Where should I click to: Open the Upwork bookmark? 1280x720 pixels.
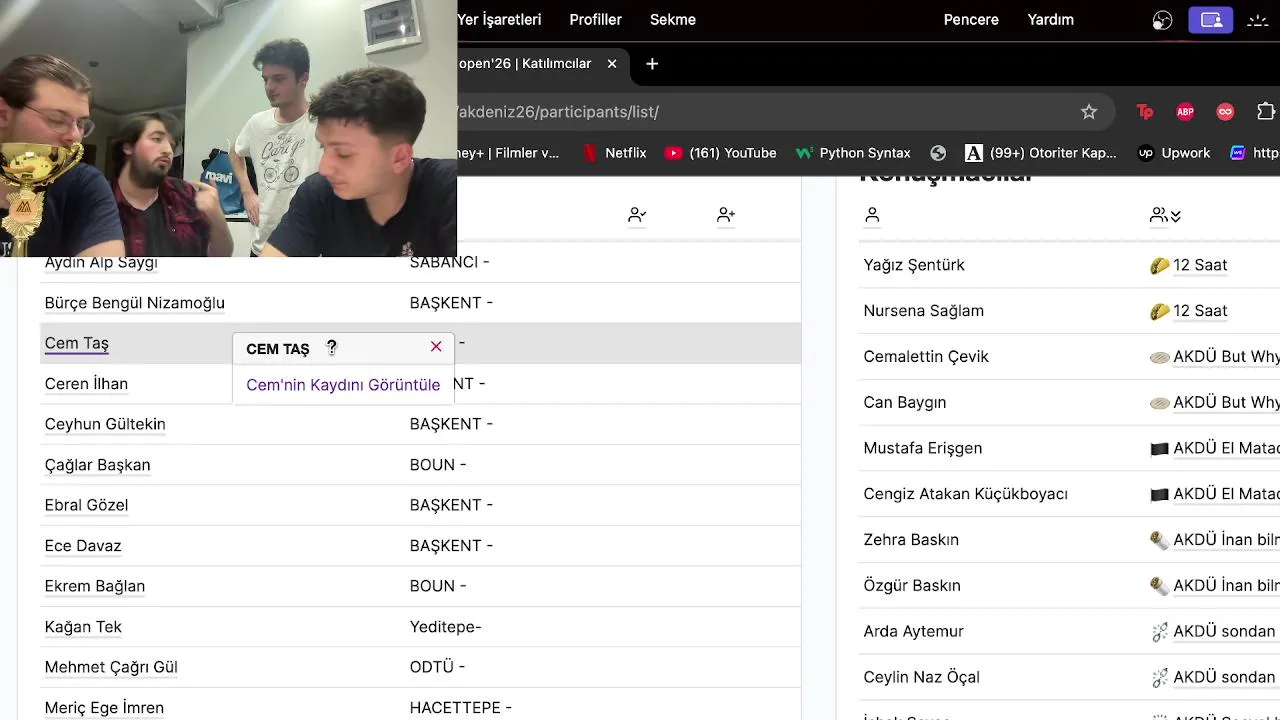(x=1174, y=153)
